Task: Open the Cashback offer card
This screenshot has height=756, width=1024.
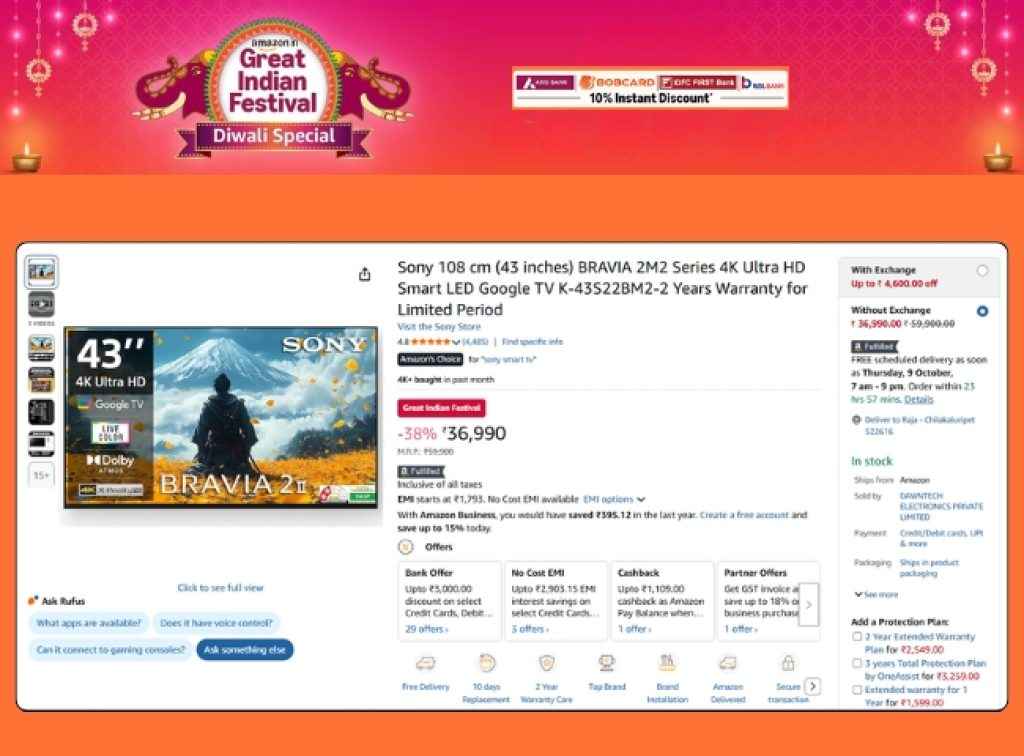Action: pos(662,601)
